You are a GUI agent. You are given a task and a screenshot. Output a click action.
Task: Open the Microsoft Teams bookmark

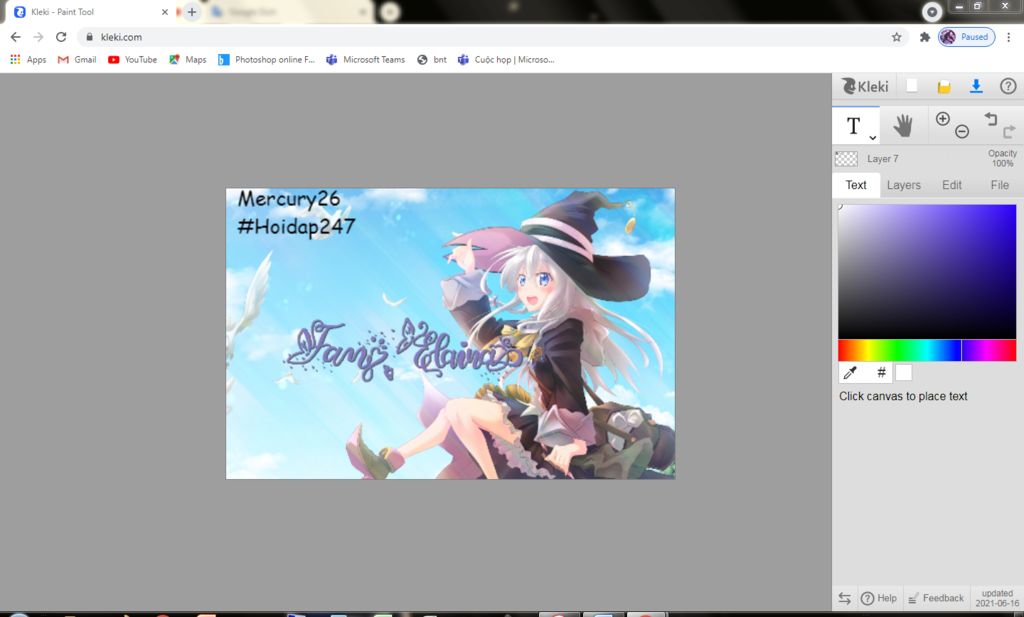coord(366,59)
